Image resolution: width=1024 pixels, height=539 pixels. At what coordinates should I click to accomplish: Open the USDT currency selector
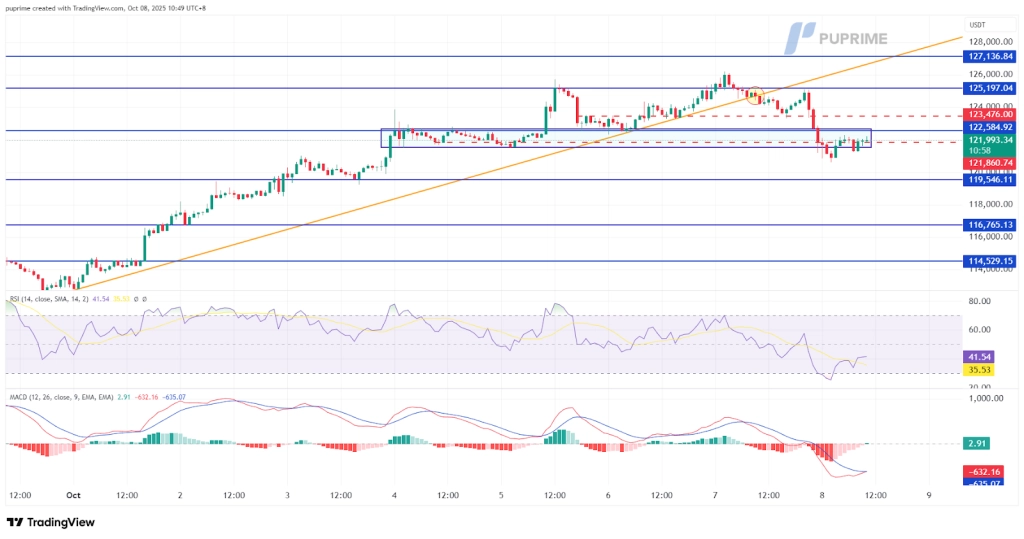click(x=977, y=25)
